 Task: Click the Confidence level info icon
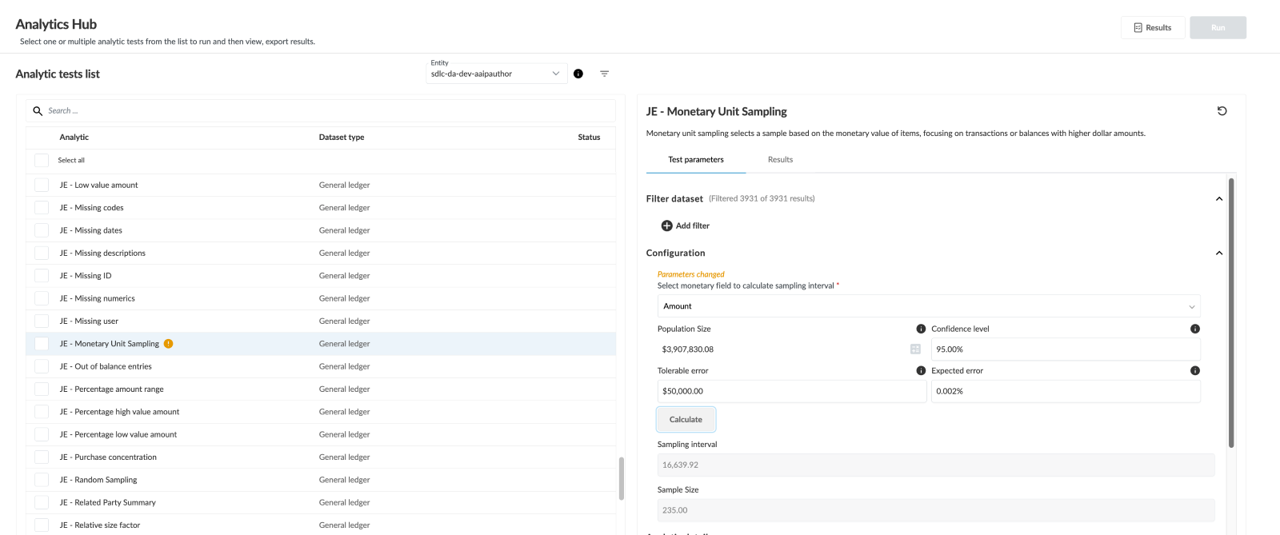(1195, 329)
